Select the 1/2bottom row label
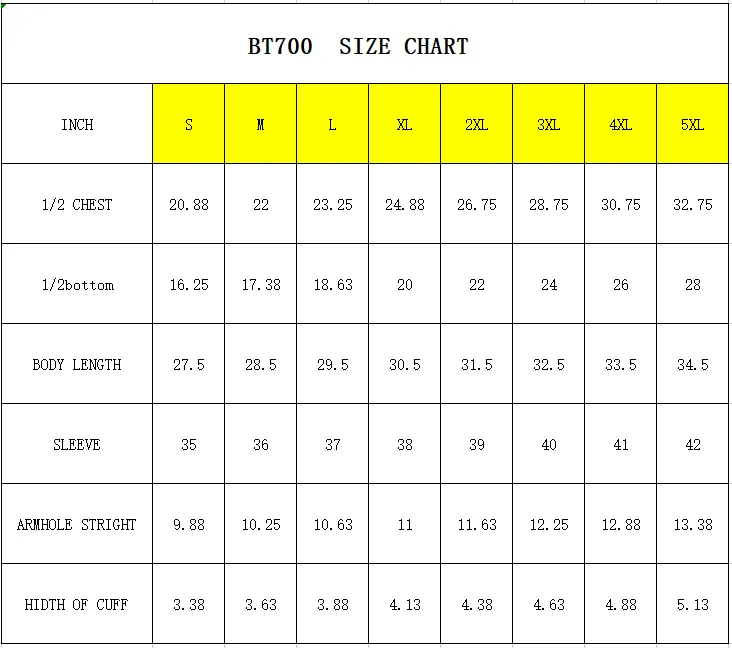Viewport: 732px width, 648px height. pyautogui.click(x=77, y=284)
